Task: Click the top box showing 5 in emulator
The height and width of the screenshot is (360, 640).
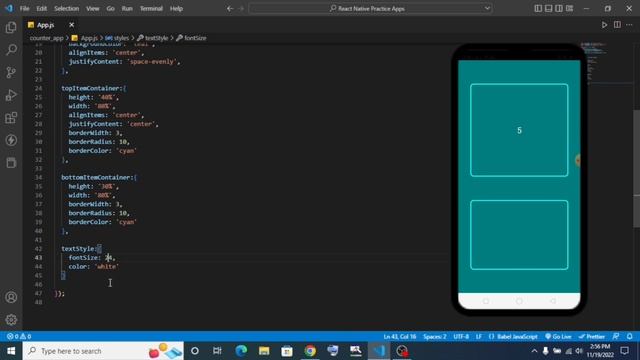Action: [x=519, y=130]
